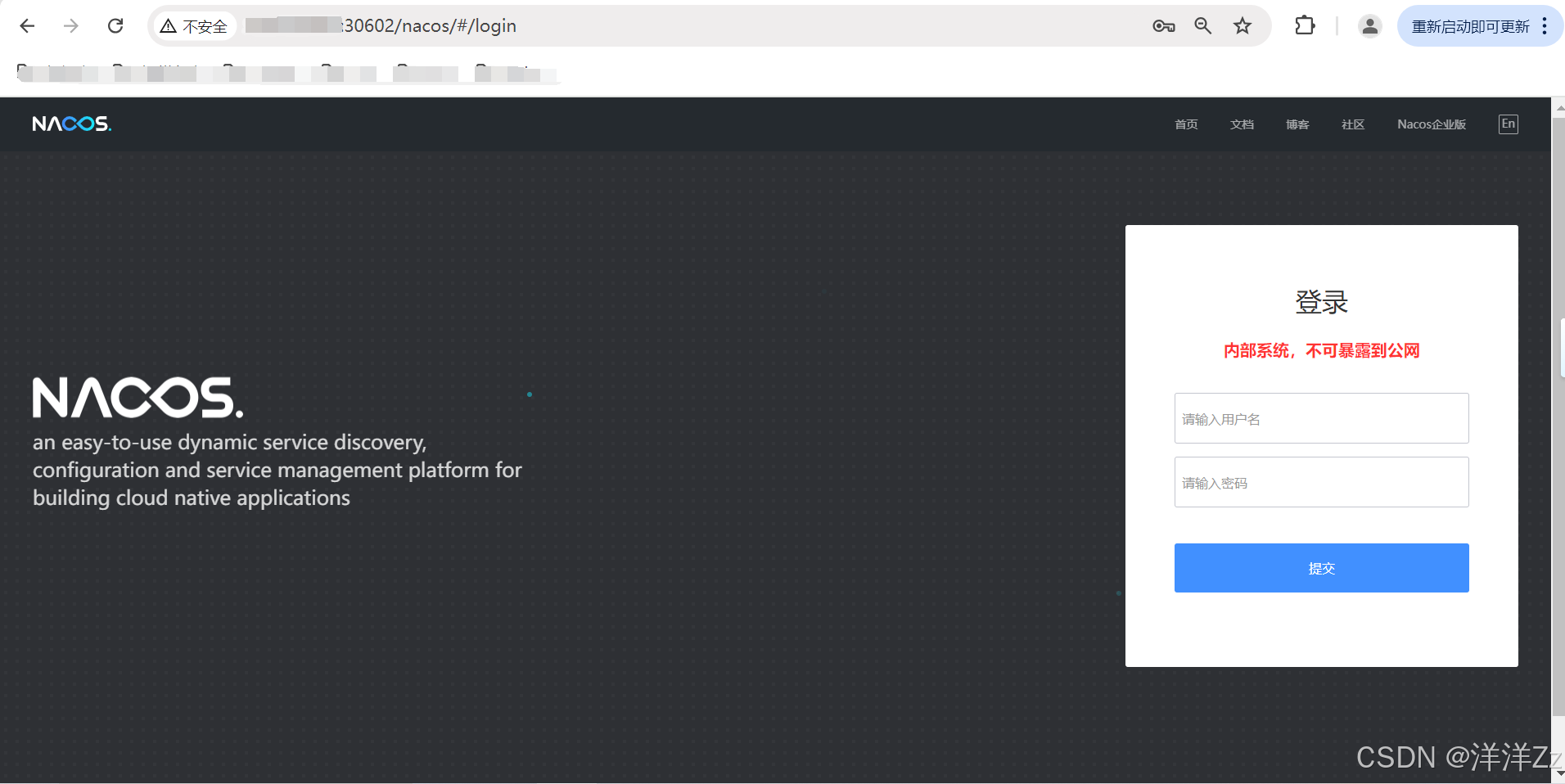
Task: Click the Nacos logo in the navbar
Action: coord(71,124)
